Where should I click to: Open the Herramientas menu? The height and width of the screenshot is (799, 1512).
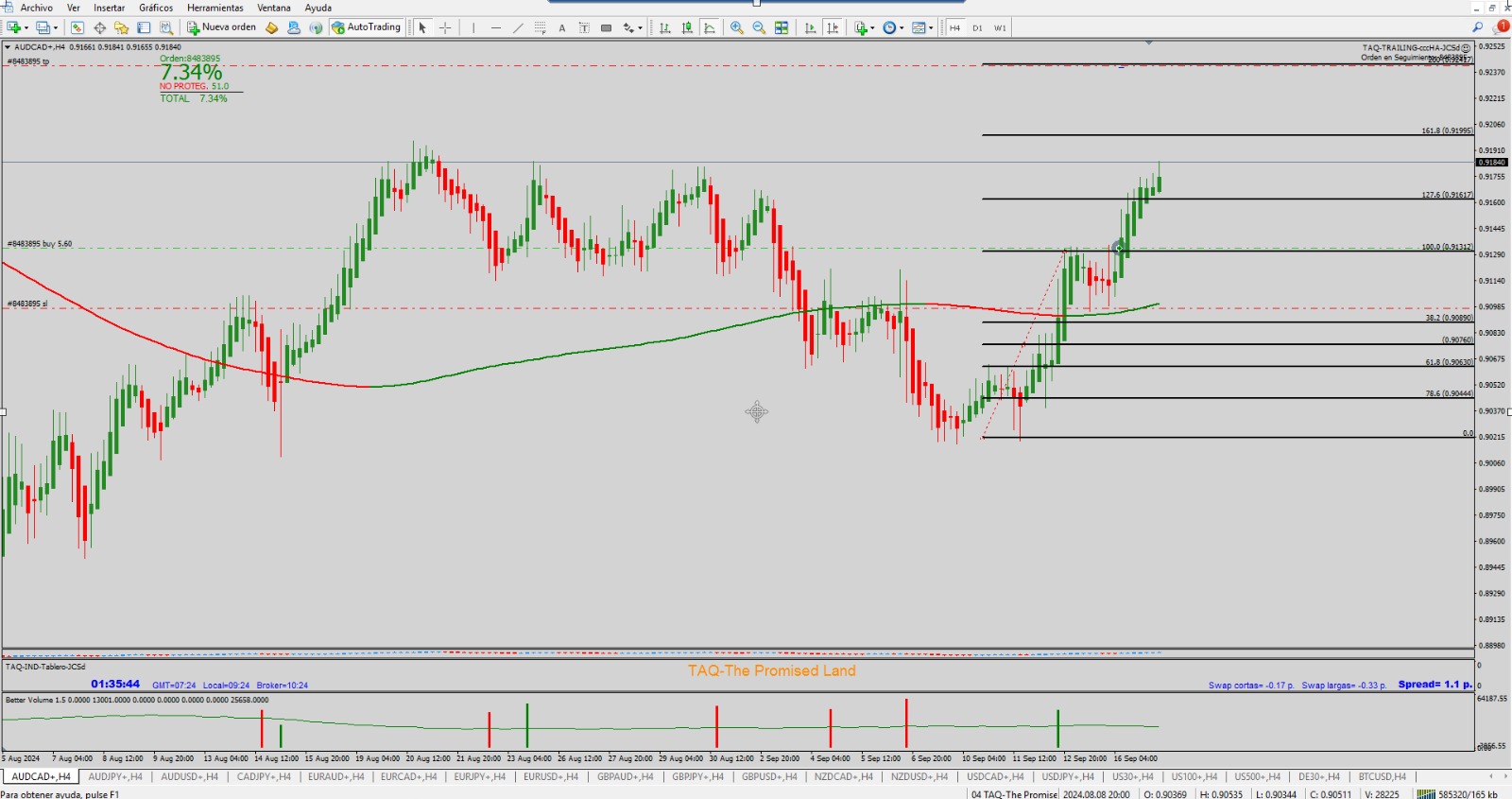[215, 8]
